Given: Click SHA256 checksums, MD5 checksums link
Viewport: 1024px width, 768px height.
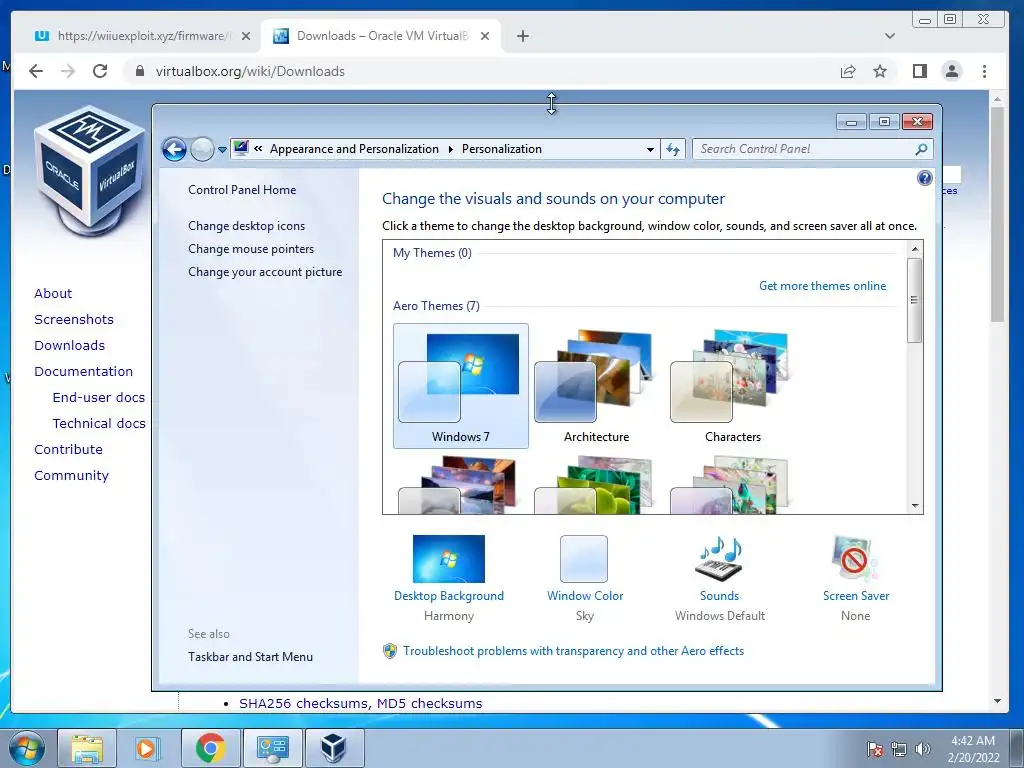Looking at the screenshot, I should [360, 703].
